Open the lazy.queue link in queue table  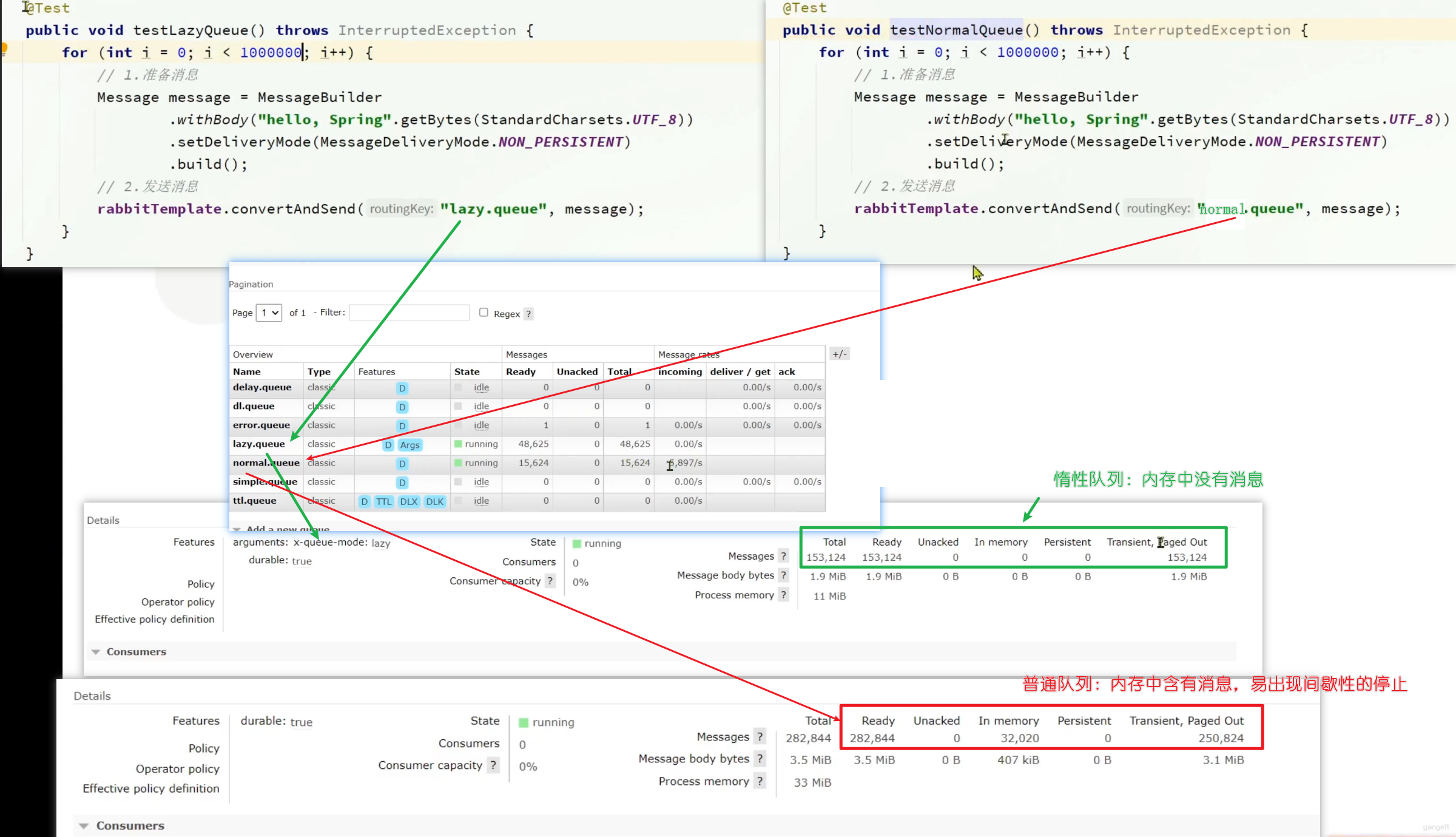[x=259, y=444]
